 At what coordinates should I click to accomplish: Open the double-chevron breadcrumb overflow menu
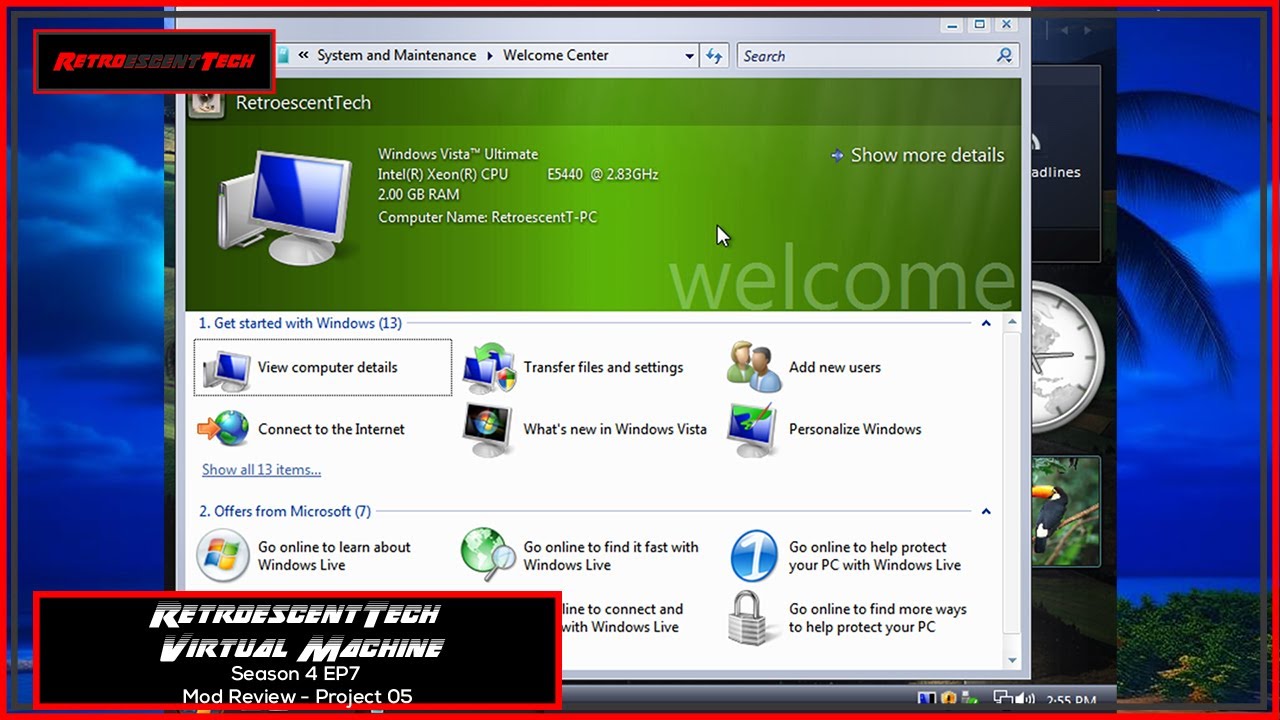coord(303,56)
